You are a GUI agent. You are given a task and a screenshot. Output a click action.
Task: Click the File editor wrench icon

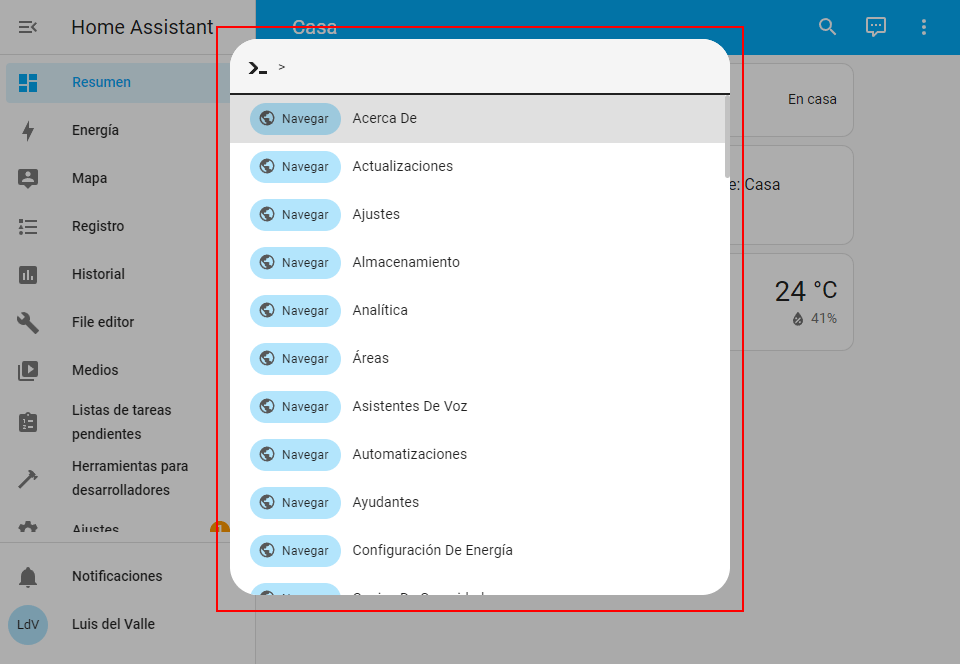click(x=28, y=322)
